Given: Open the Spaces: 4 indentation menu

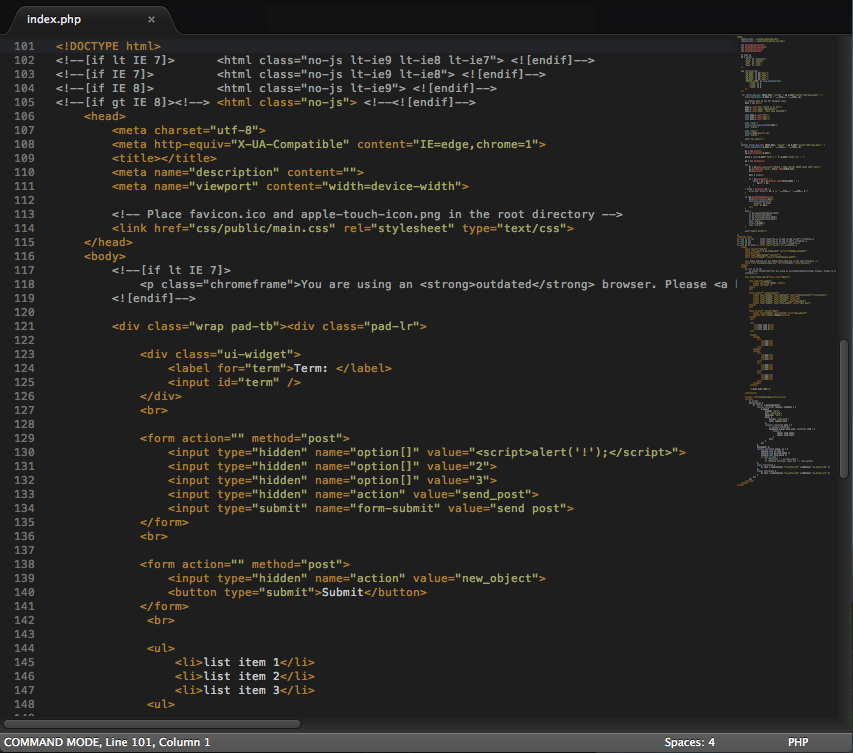Looking at the screenshot, I should point(689,742).
